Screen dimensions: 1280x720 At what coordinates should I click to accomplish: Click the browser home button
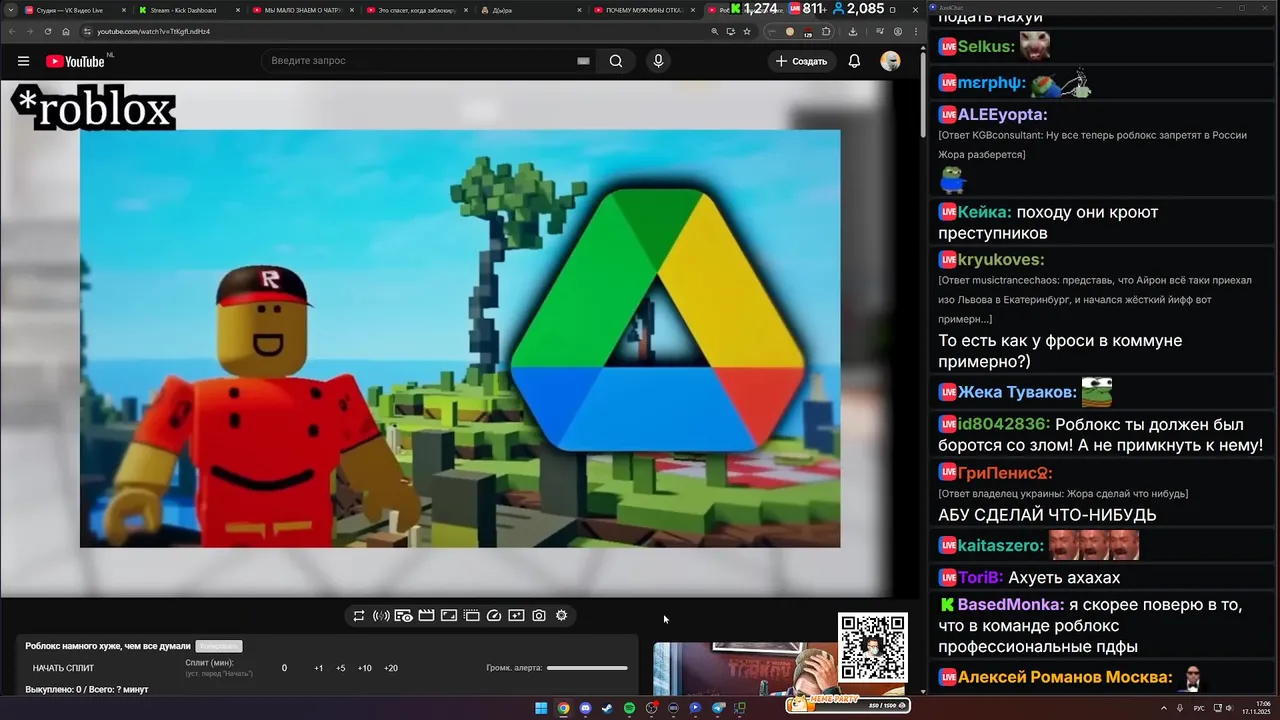[66, 31]
